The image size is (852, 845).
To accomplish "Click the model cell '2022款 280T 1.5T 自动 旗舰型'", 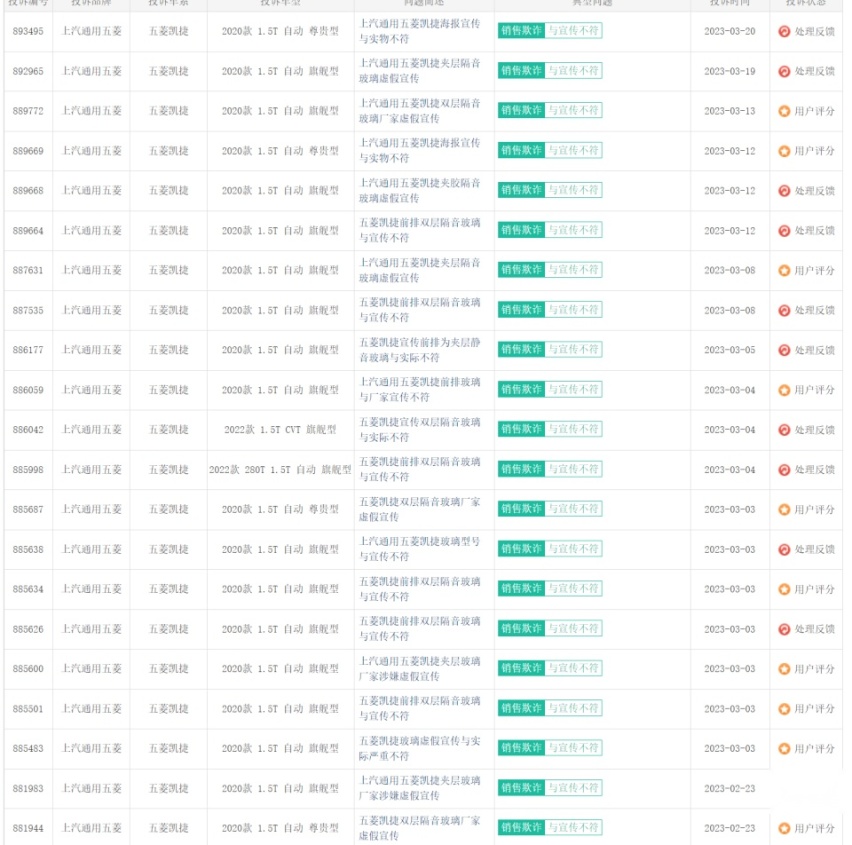I will click(x=280, y=470).
